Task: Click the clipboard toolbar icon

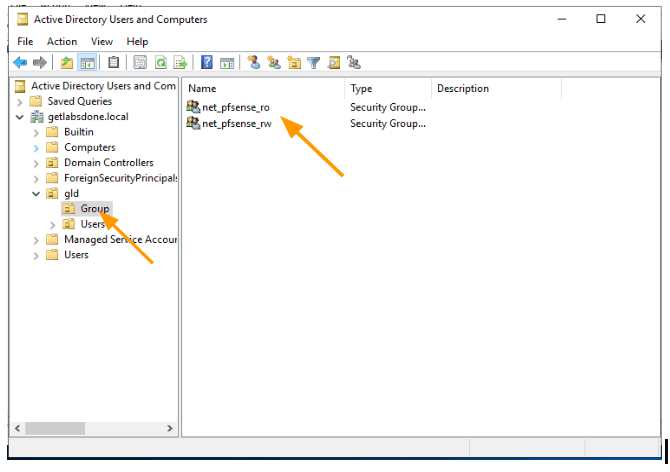Action: pyautogui.click(x=113, y=62)
